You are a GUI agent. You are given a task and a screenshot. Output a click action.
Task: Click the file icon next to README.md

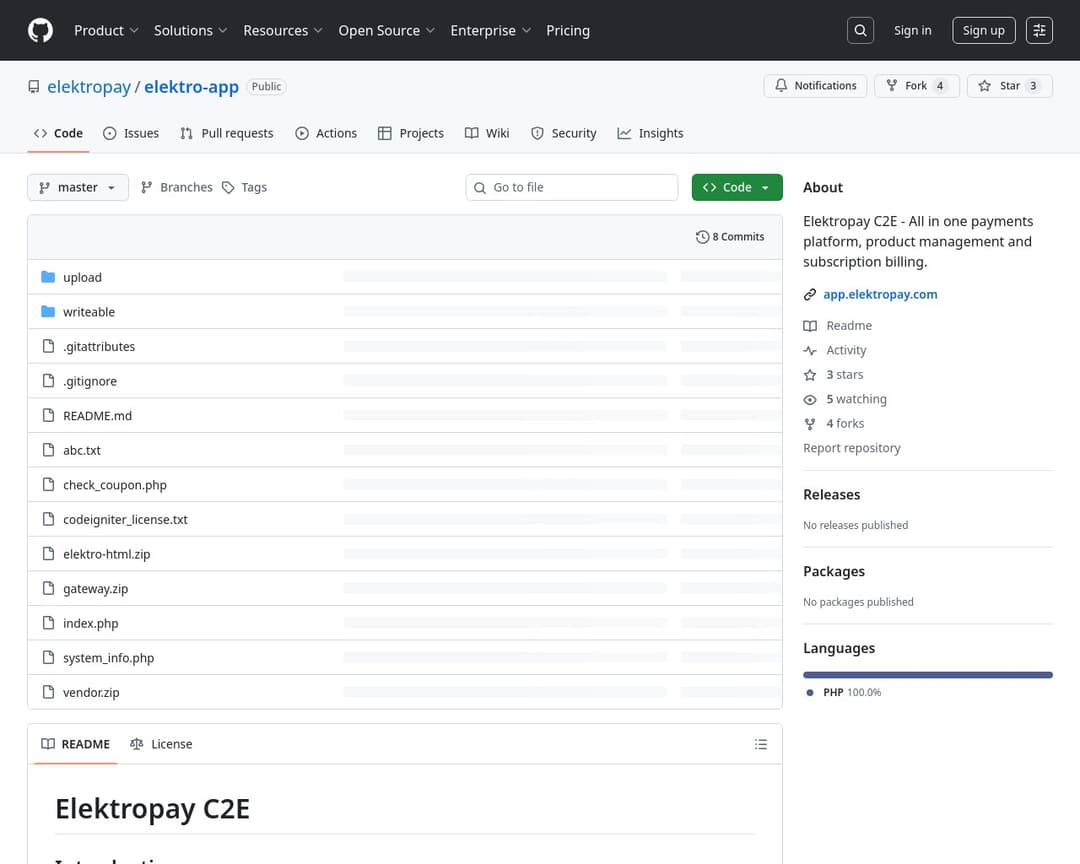pyautogui.click(x=48, y=415)
